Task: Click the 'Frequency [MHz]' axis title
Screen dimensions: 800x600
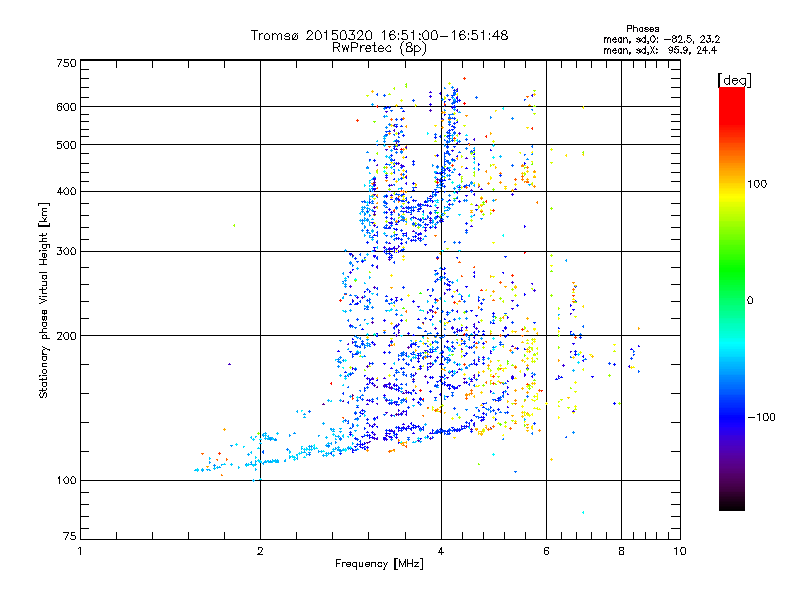Action: (380, 564)
